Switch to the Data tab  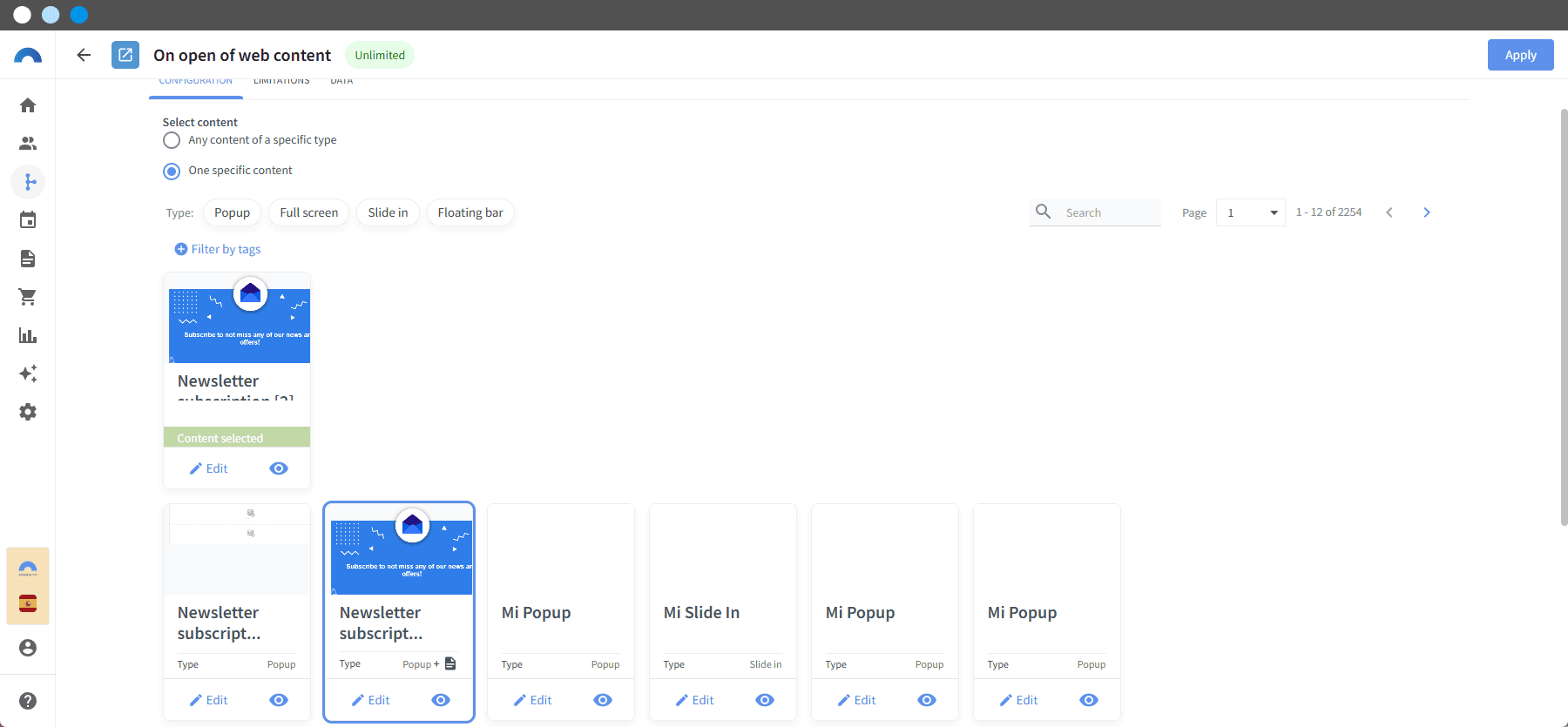(x=341, y=83)
